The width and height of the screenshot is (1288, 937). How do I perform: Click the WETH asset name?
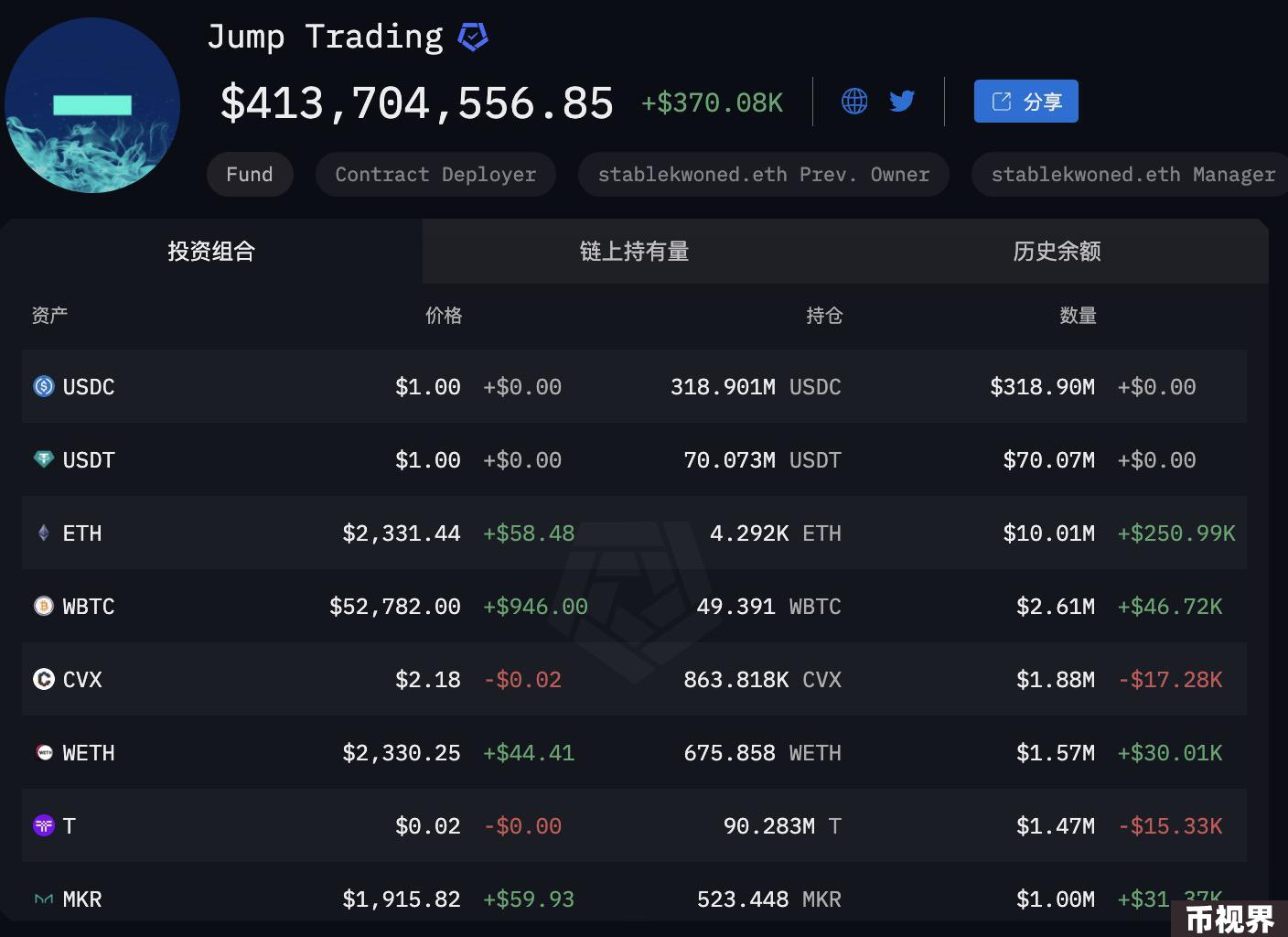pos(89,753)
